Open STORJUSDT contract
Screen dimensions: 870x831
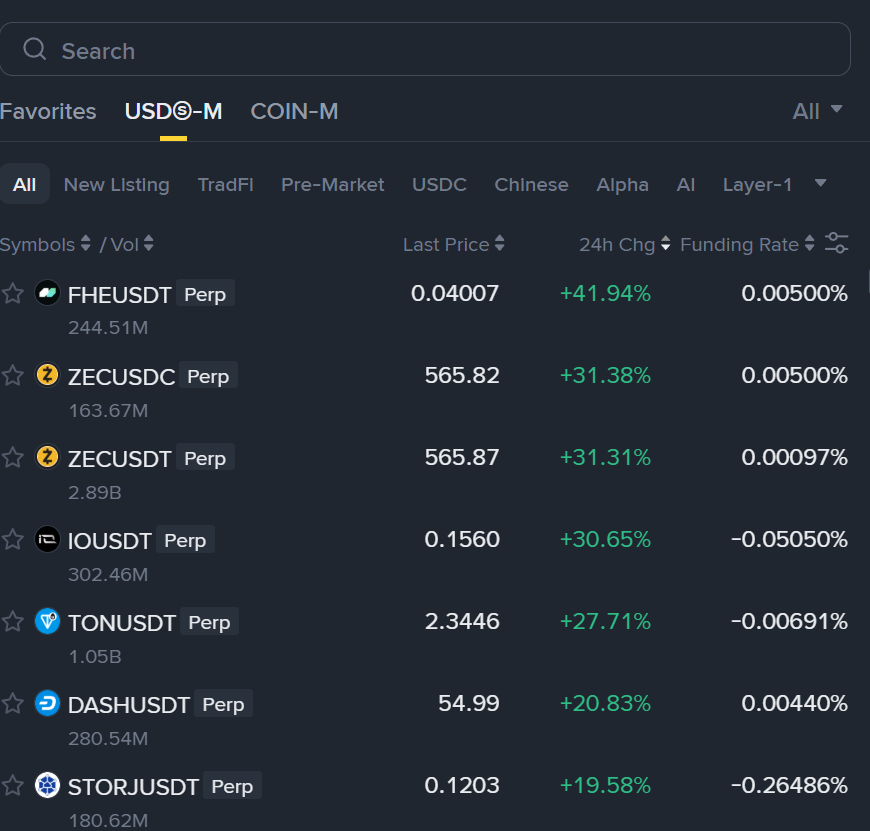click(x=133, y=787)
